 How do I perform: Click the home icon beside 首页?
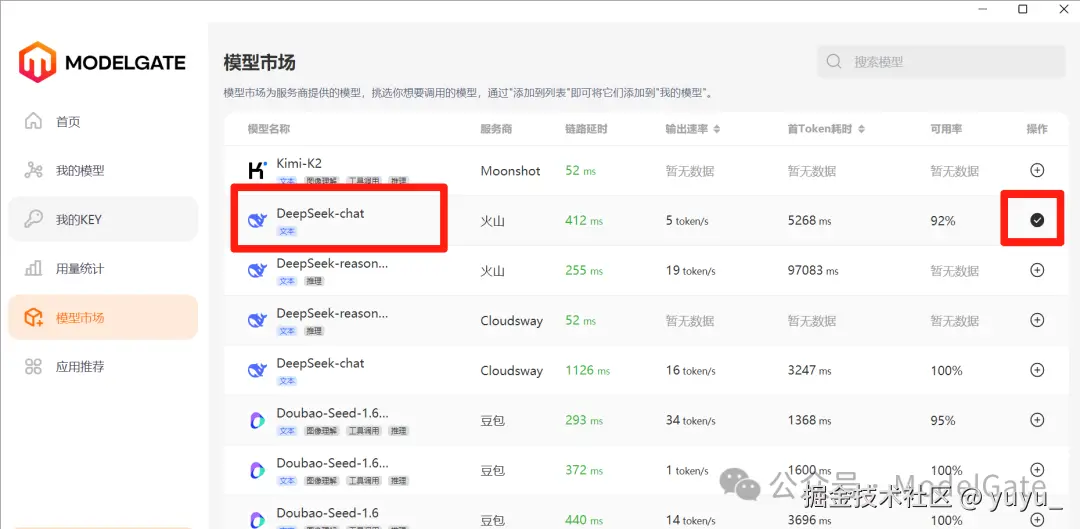tap(33, 121)
